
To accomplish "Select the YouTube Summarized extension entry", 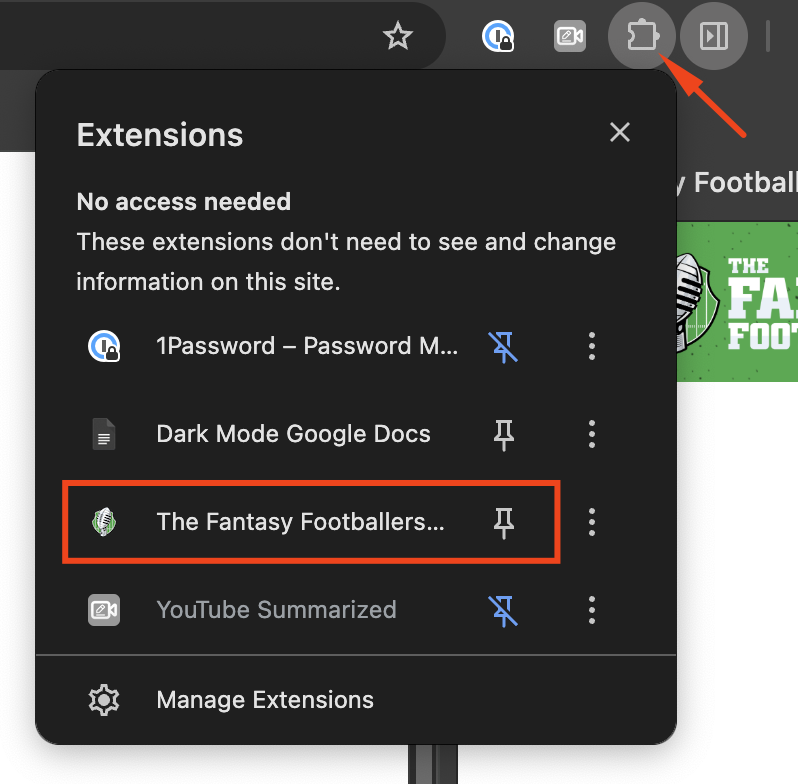I will (276, 610).
